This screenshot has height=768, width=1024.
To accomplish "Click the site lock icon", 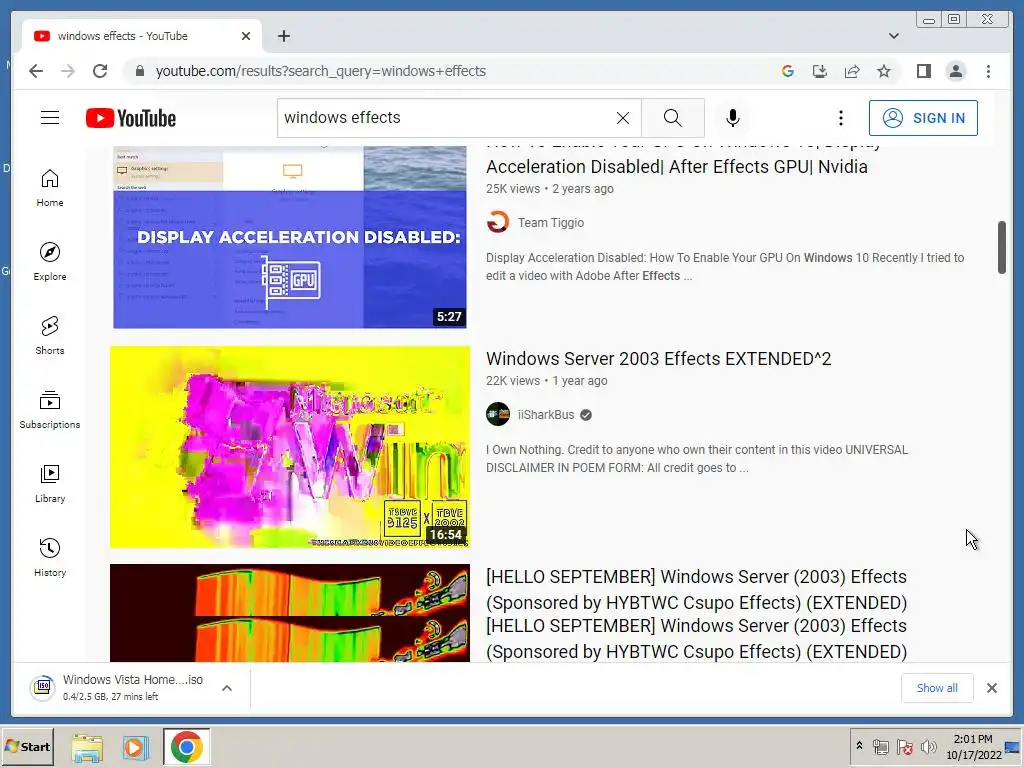I will (139, 71).
